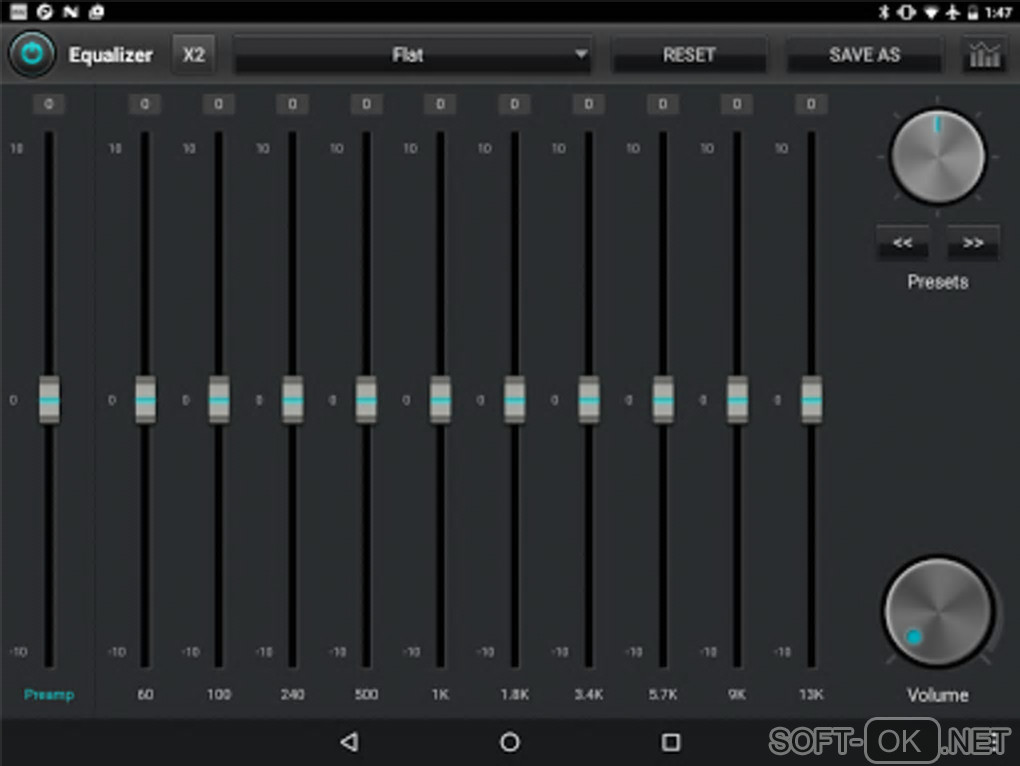Click the Presets rotary knob

click(x=937, y=157)
